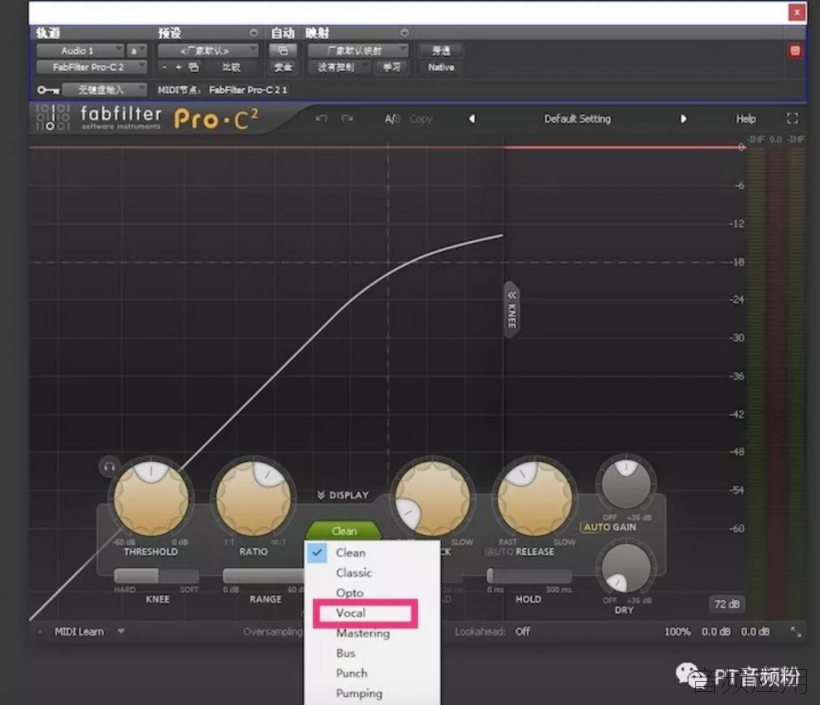The height and width of the screenshot is (705, 820).
Task: Expand the Knee side panel handle
Action: (x=511, y=310)
